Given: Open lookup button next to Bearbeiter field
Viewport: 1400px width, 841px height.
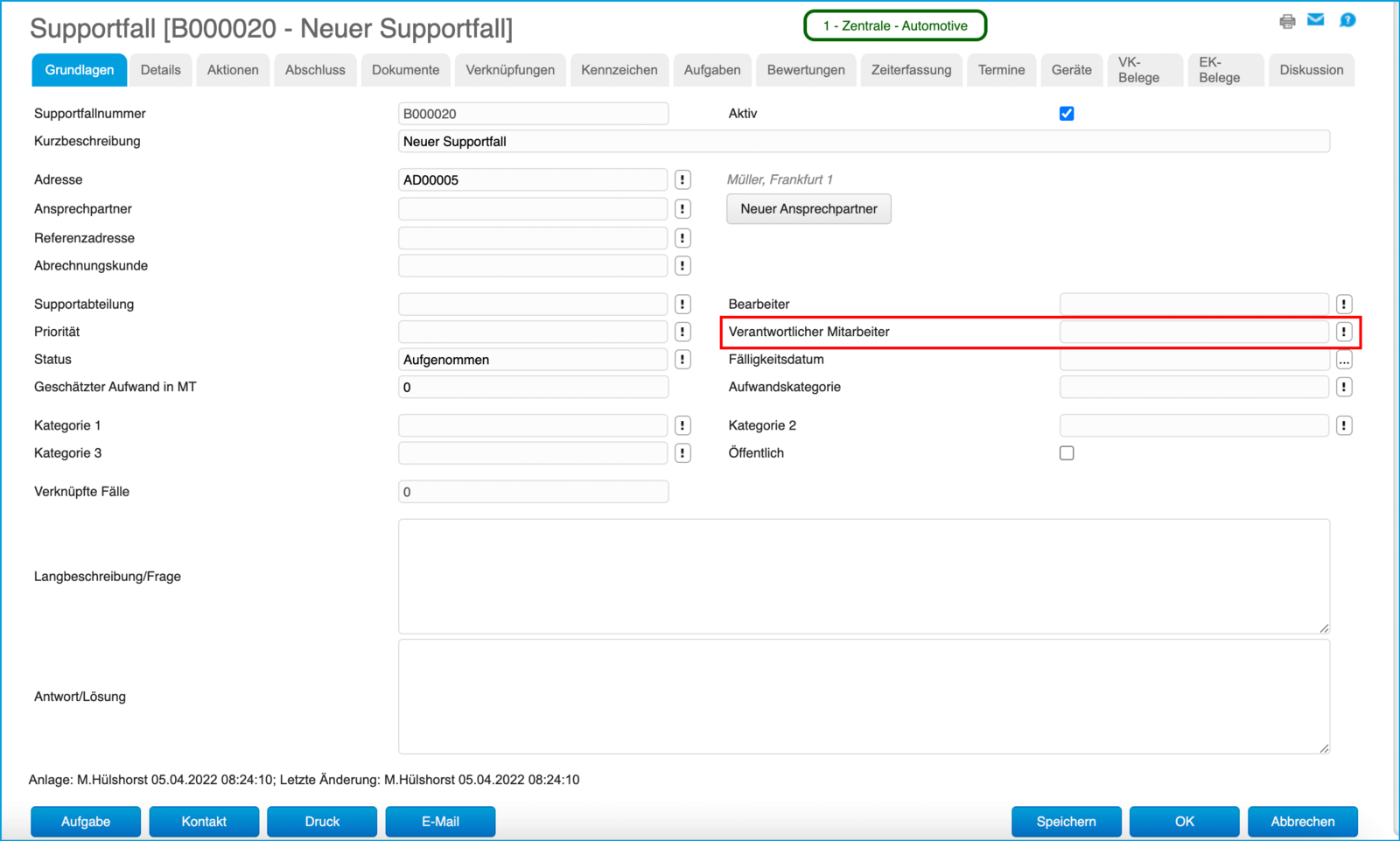Looking at the screenshot, I should coord(1344,305).
